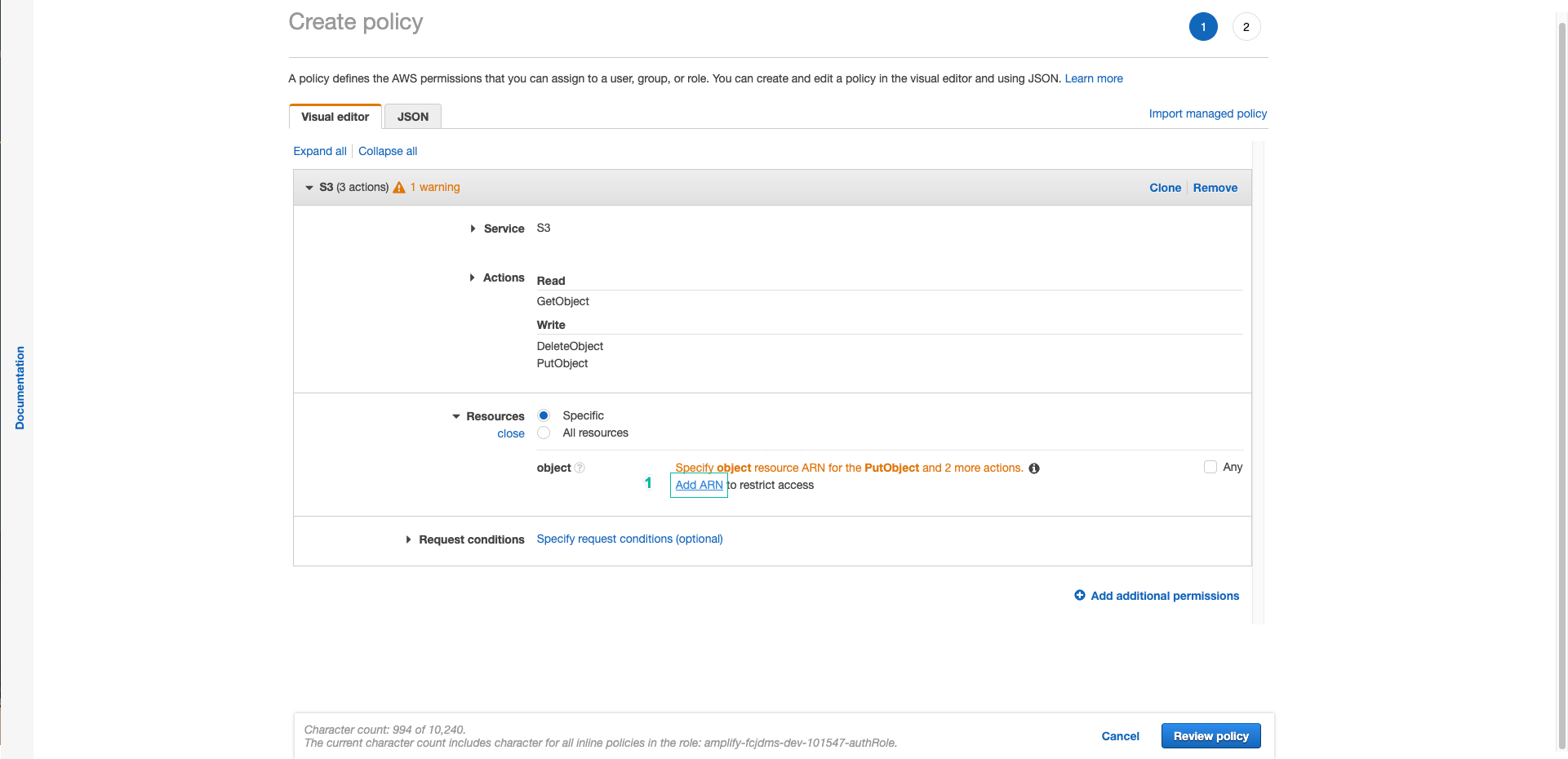Click the 1 warning link
The image size is (1568, 759).
435,187
